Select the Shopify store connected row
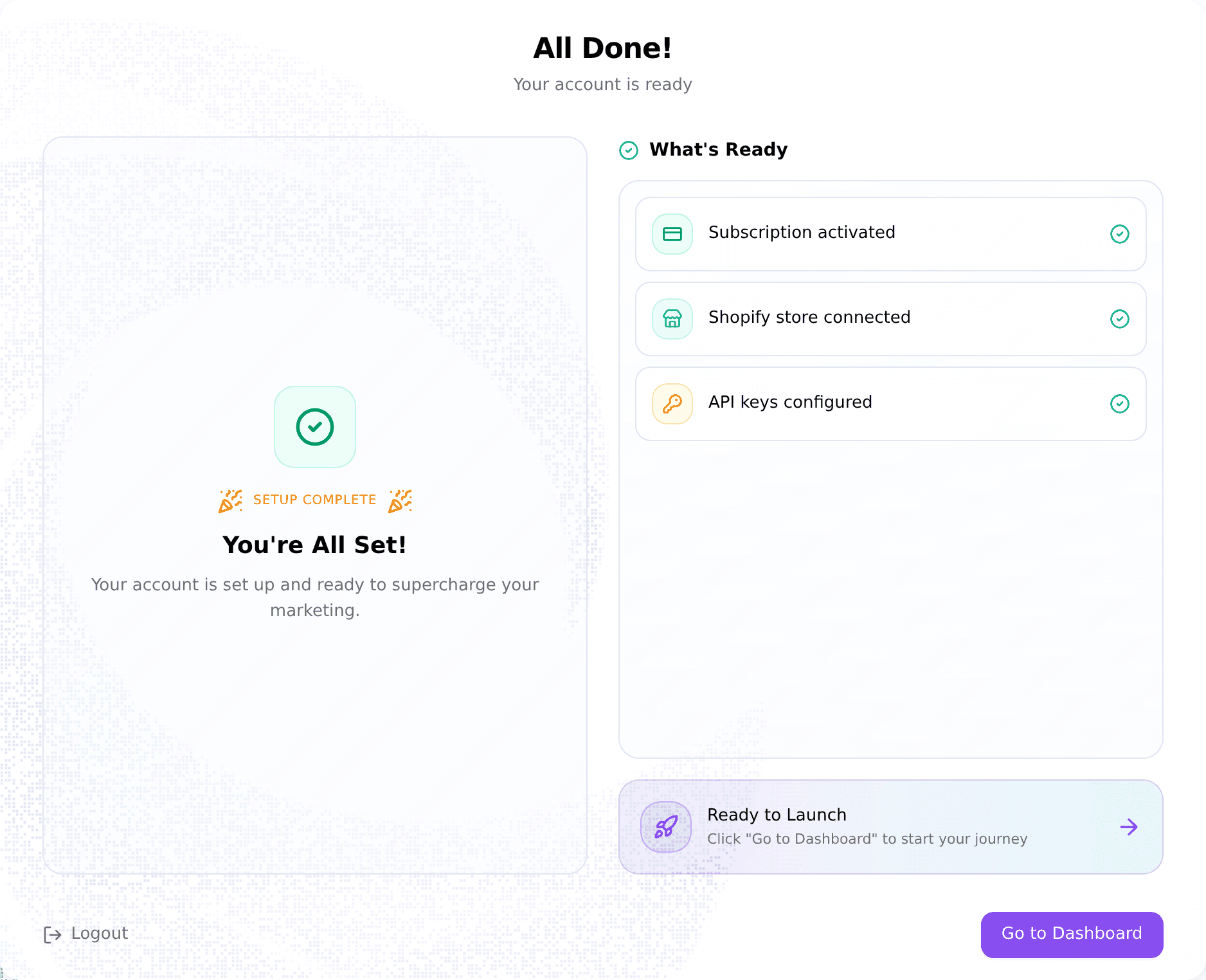The image size is (1206, 980). [x=891, y=319]
